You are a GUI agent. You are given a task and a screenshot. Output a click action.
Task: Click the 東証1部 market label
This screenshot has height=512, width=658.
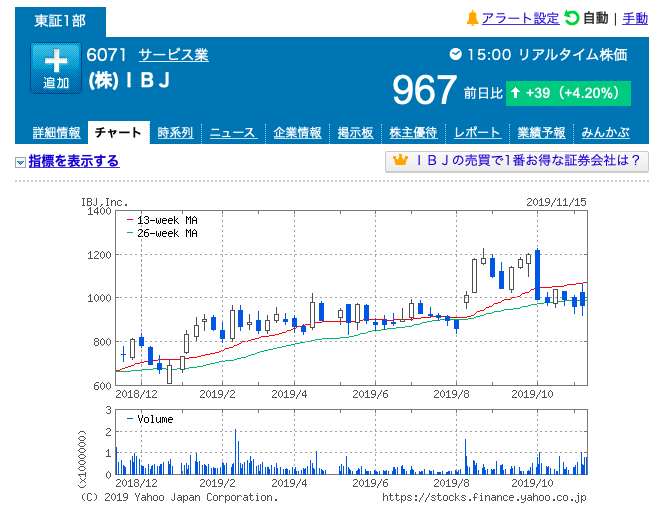point(60,21)
